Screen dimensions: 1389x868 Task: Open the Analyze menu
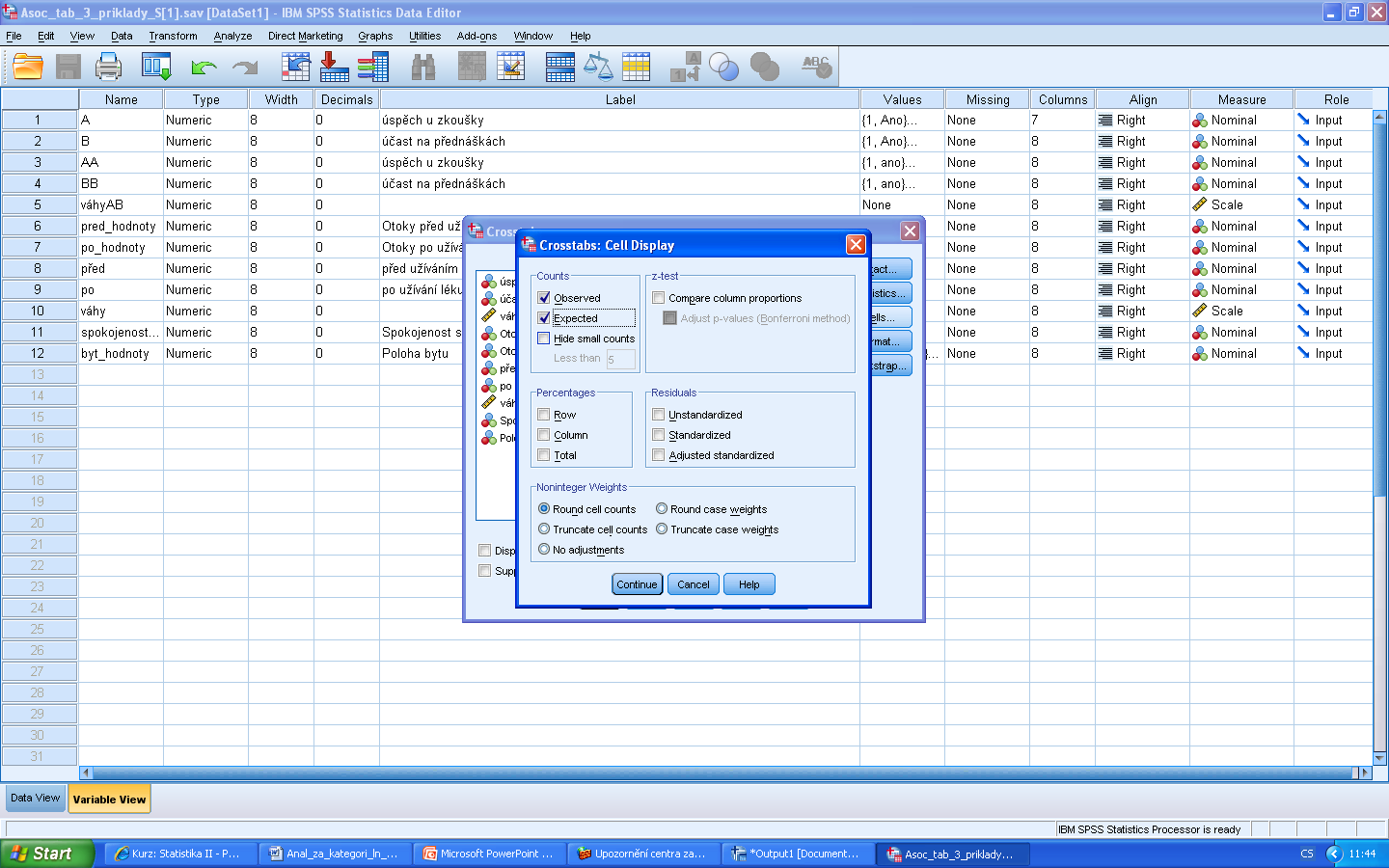click(232, 36)
